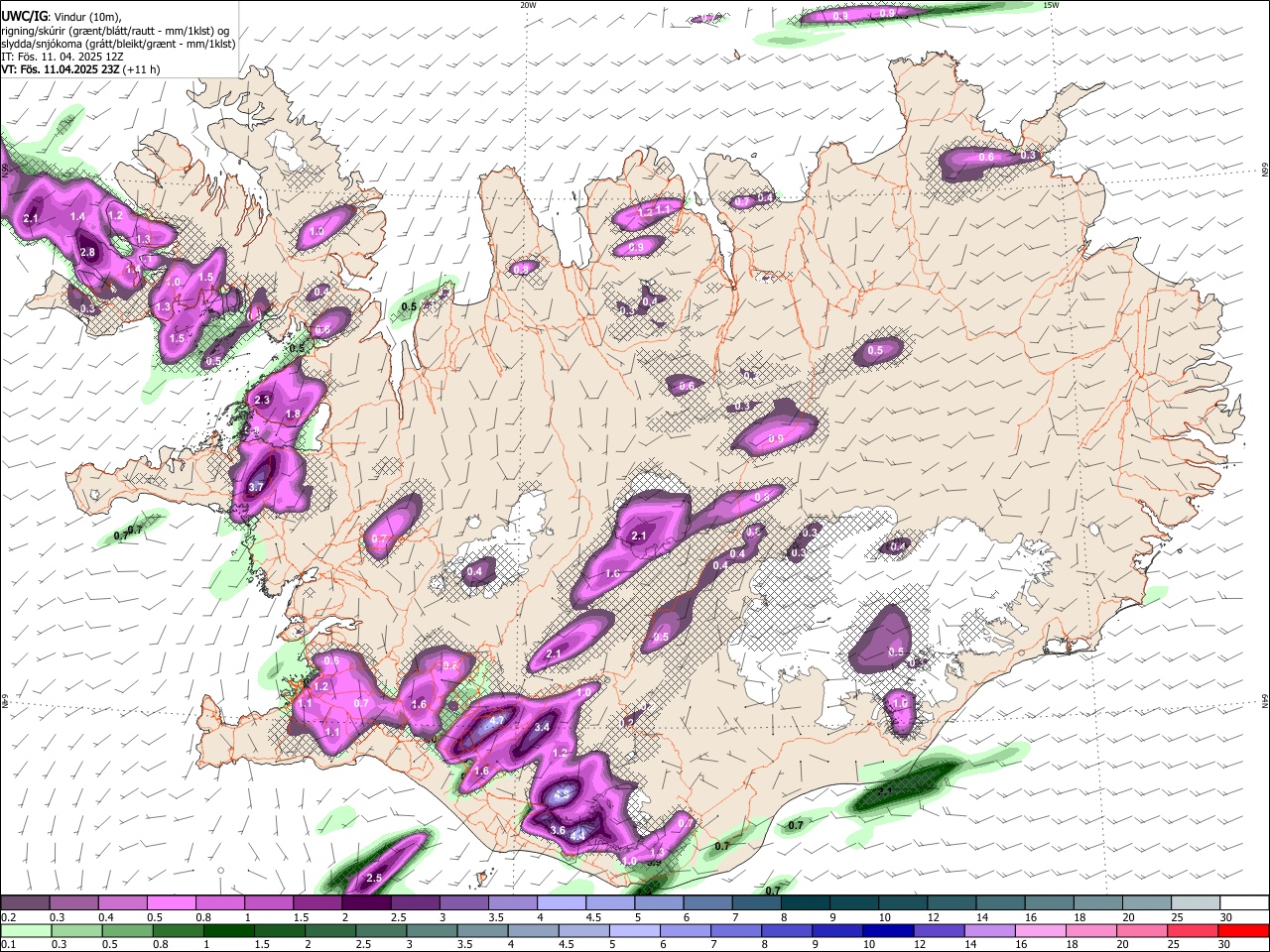
Task: Click the pale green legend swatch starting at 0.1
Action: (26, 931)
